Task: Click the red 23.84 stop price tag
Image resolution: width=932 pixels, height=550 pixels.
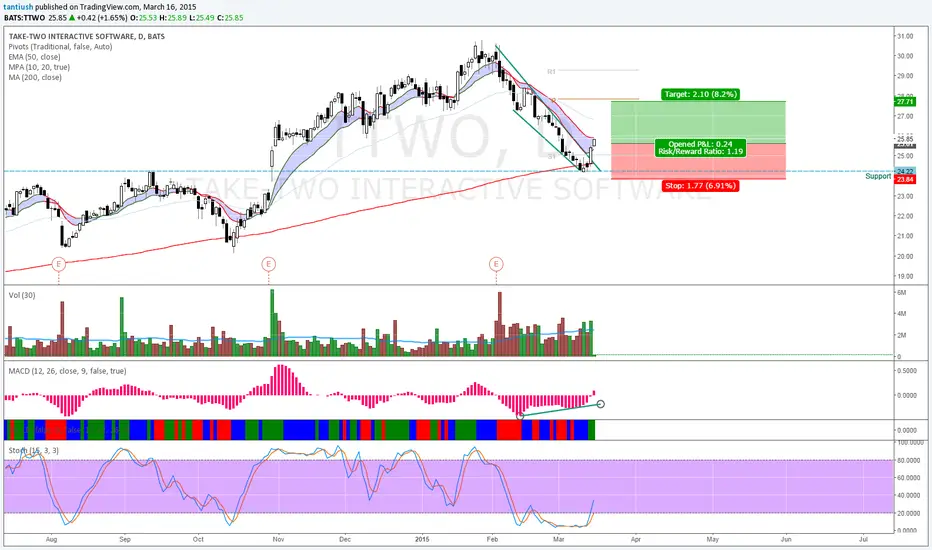Action: [x=905, y=180]
